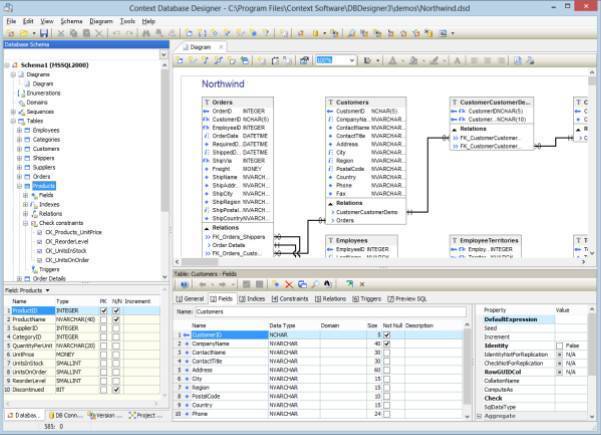
Task: Click the Schema1 database icon in tree
Action: click(x=15, y=65)
